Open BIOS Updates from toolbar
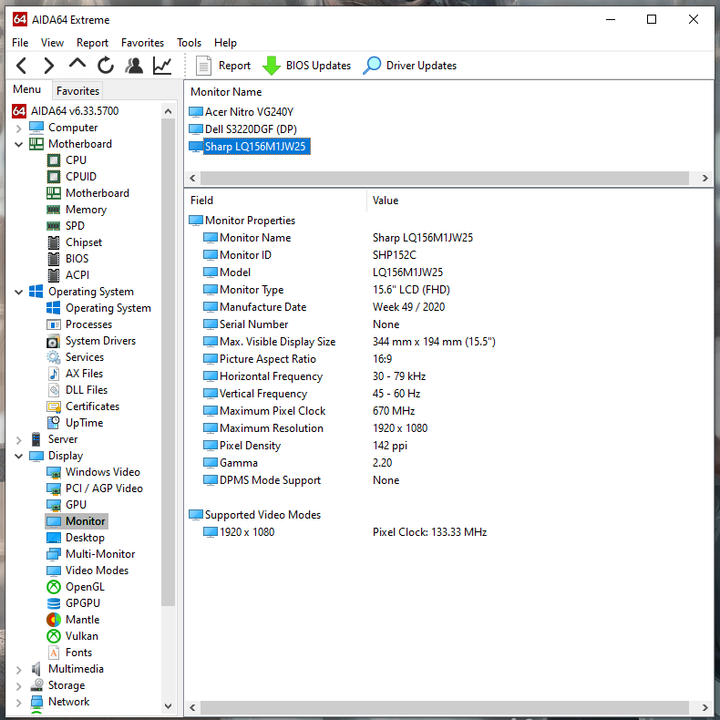Screen dimensions: 720x720 point(306,66)
